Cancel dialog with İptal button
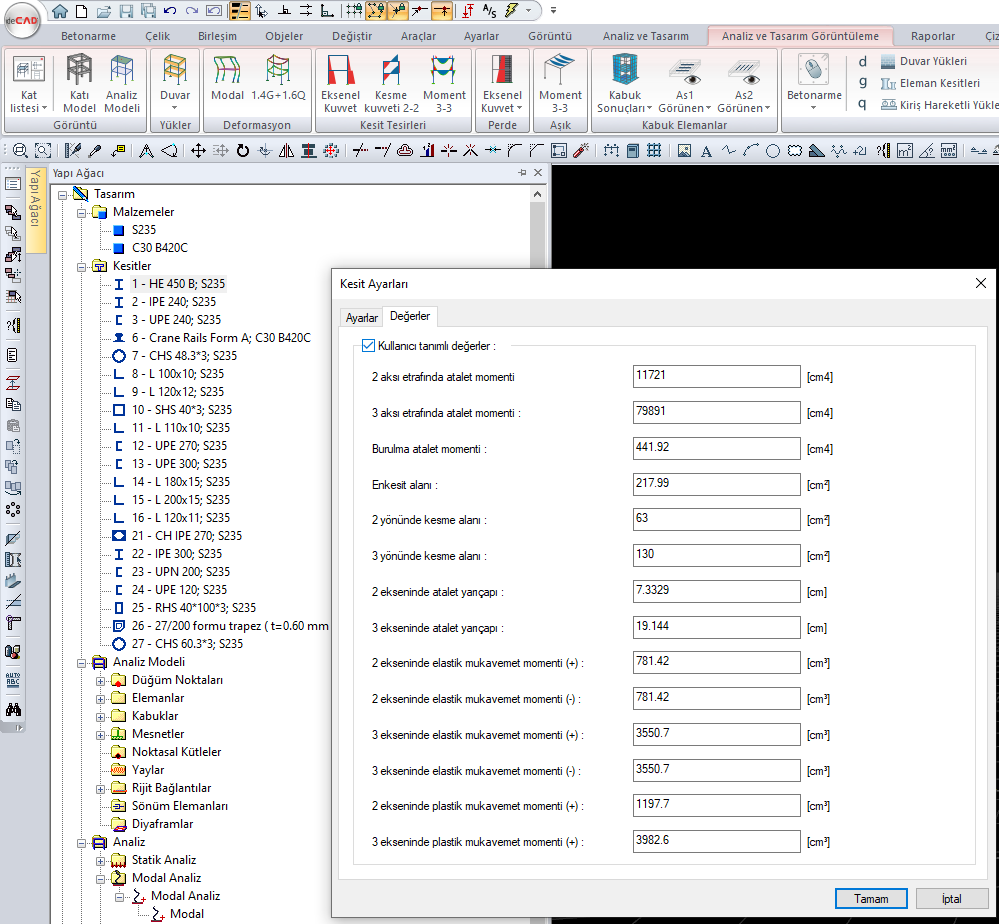 (952, 899)
